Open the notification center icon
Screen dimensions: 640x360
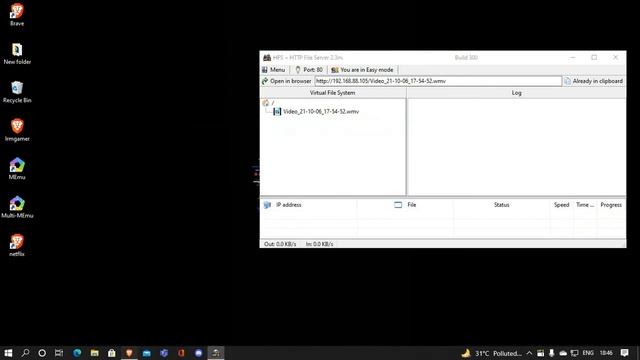click(x=624, y=353)
